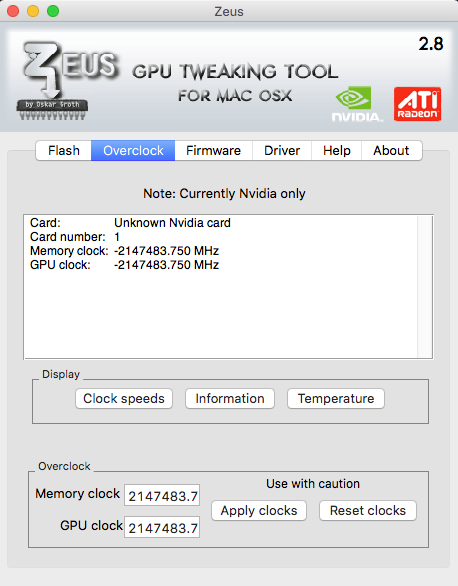This screenshot has height=586, width=458.
Task: Open the Help tab
Action: click(x=337, y=151)
